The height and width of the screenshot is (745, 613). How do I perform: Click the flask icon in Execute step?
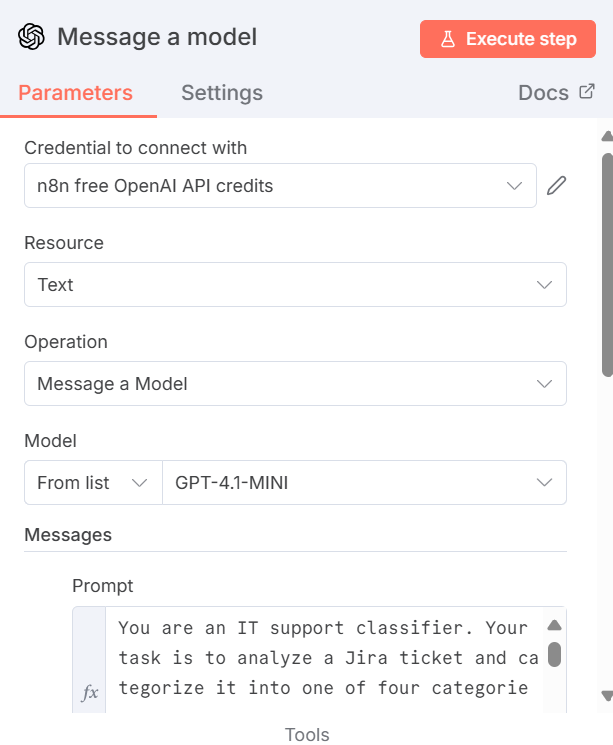pos(447,39)
